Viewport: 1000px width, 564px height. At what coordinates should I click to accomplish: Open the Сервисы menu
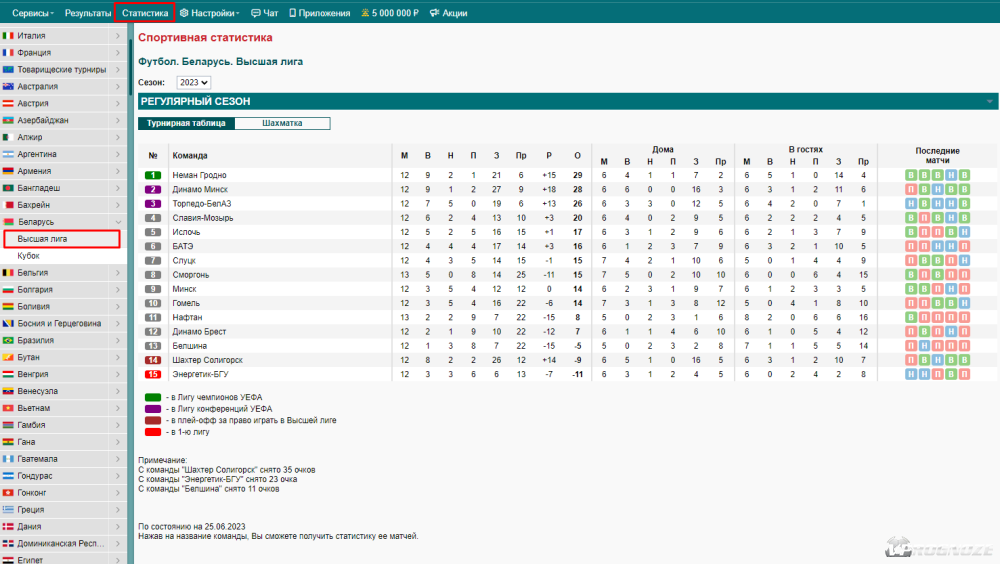(x=33, y=13)
